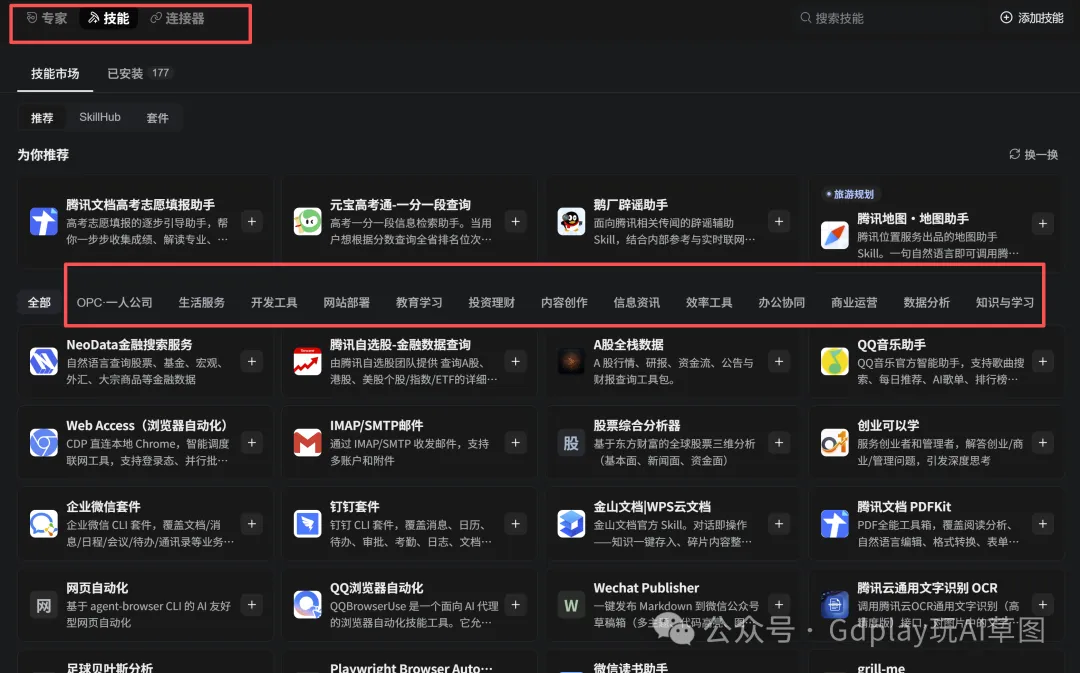The width and height of the screenshot is (1080, 673).
Task: Filter by 信息资讯 category
Action: (x=636, y=302)
